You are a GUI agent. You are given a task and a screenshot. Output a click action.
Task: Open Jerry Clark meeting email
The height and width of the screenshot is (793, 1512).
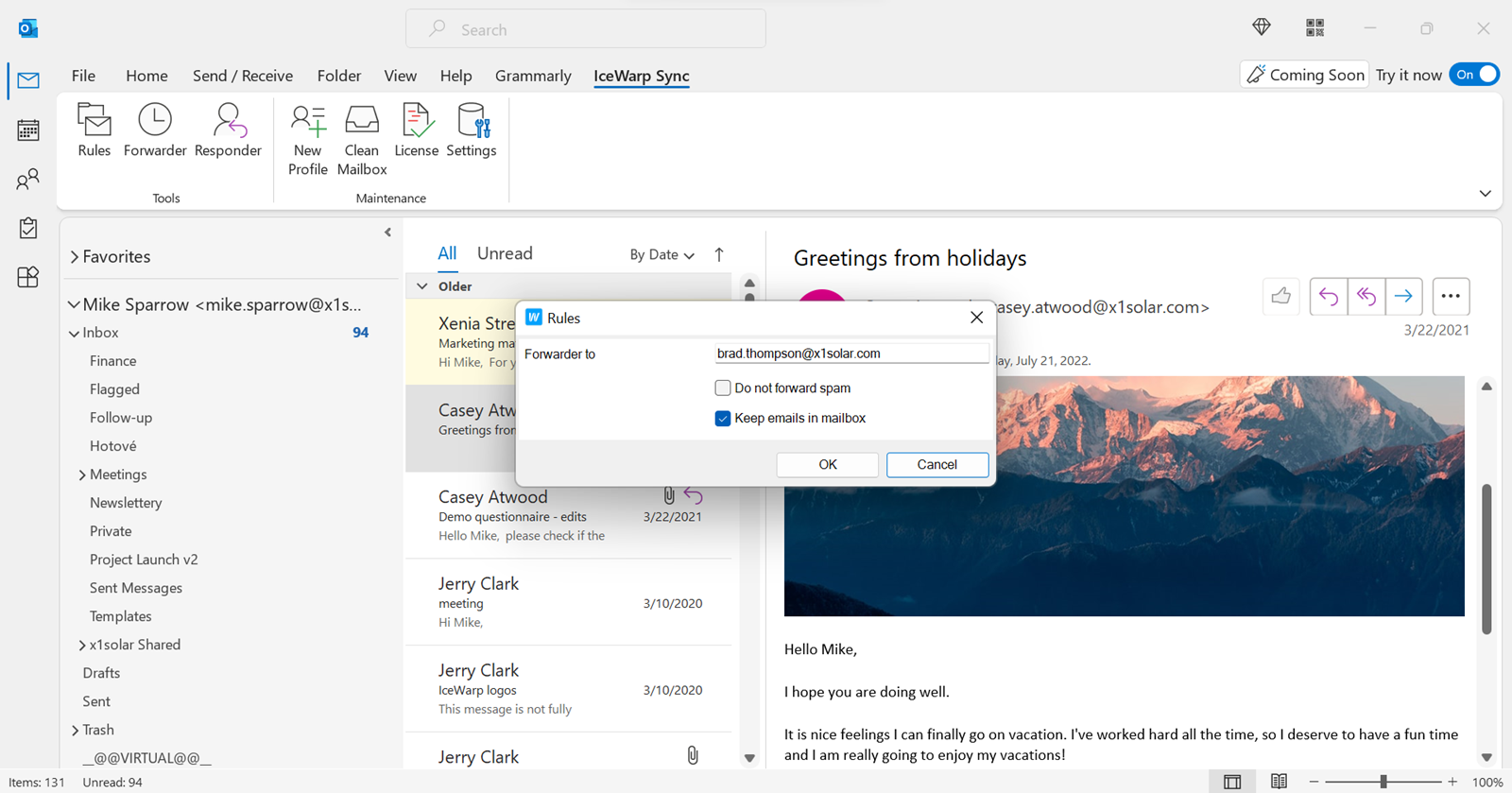[x=569, y=603]
